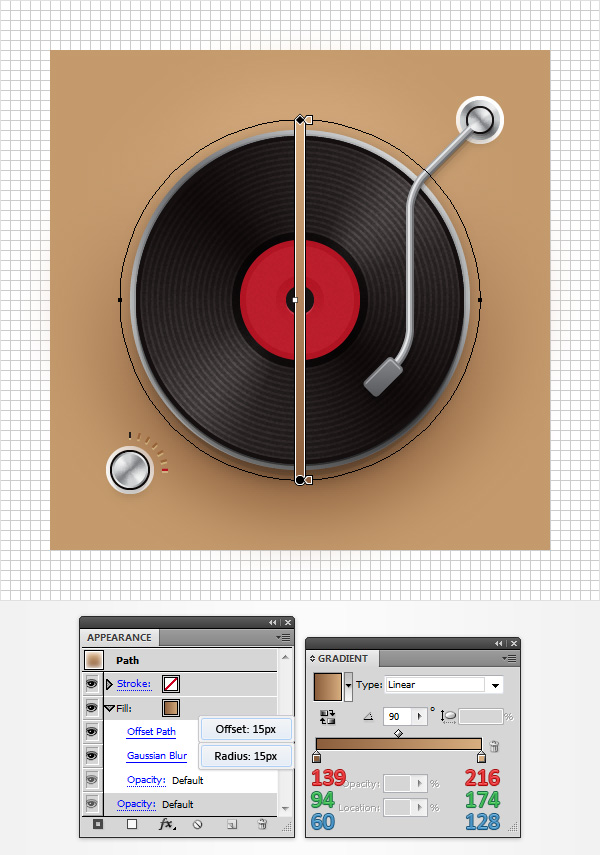Collapse the Appearance panel with the double-arrow icon

point(272,622)
